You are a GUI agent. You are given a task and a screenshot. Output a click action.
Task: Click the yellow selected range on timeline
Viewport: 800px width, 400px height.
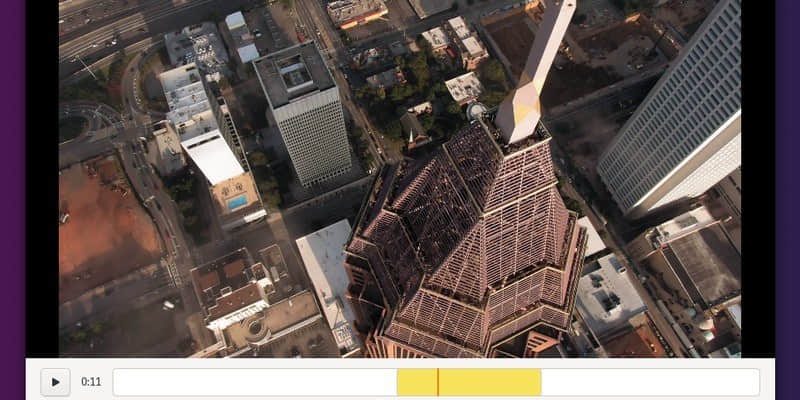469,382
